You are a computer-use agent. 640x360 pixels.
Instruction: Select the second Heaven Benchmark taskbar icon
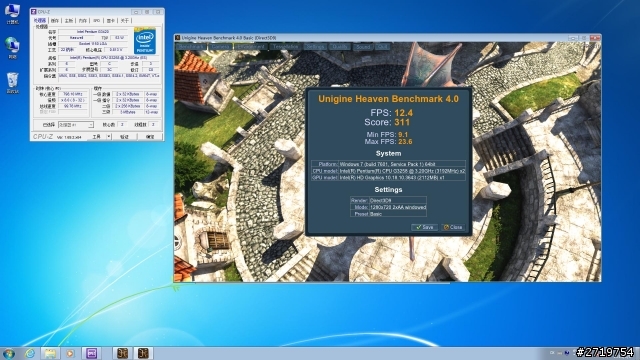point(143,353)
